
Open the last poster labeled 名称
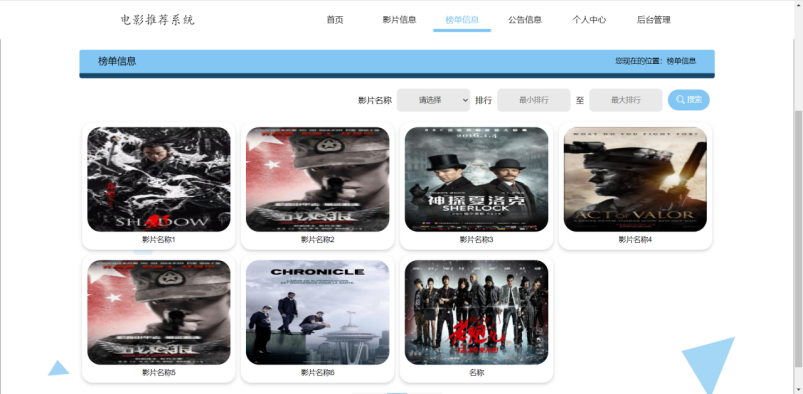click(476, 312)
